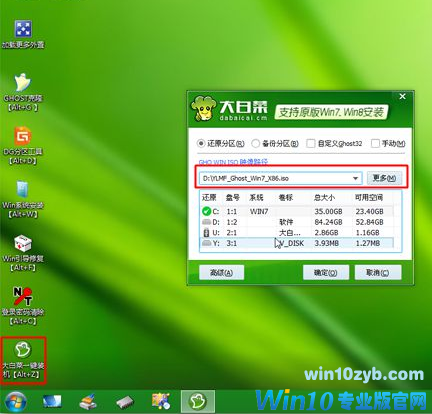Click the 可用空间 column header
The width and height of the screenshot is (432, 414).
coord(369,198)
